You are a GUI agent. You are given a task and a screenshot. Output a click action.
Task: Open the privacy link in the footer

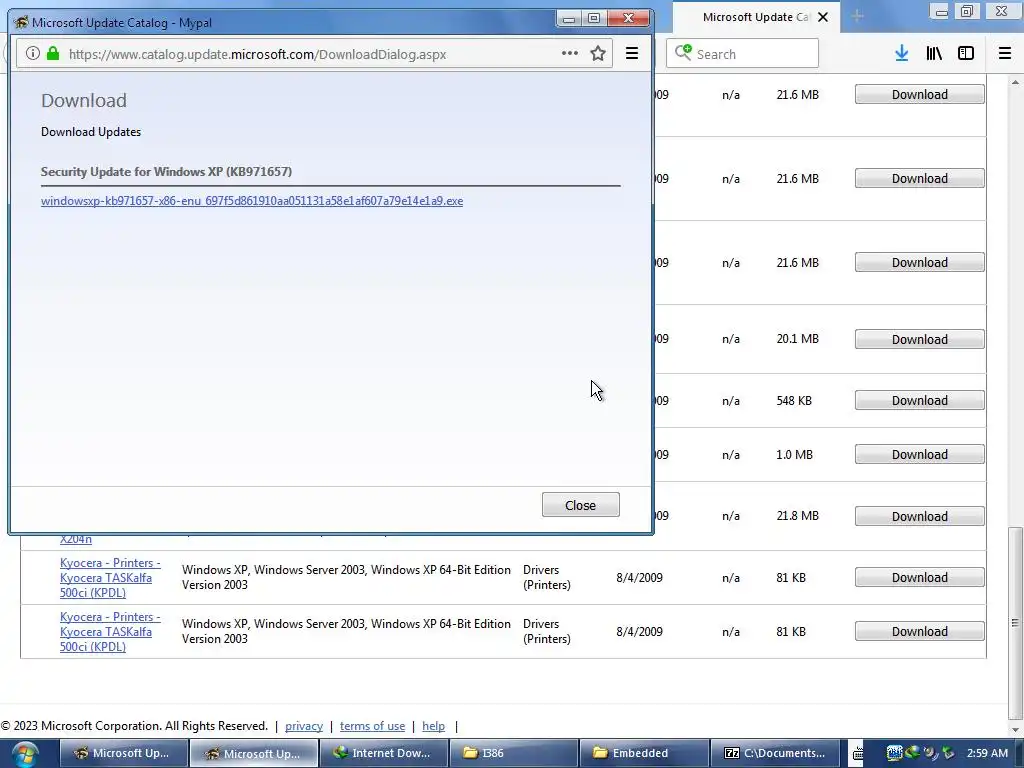coord(304,726)
